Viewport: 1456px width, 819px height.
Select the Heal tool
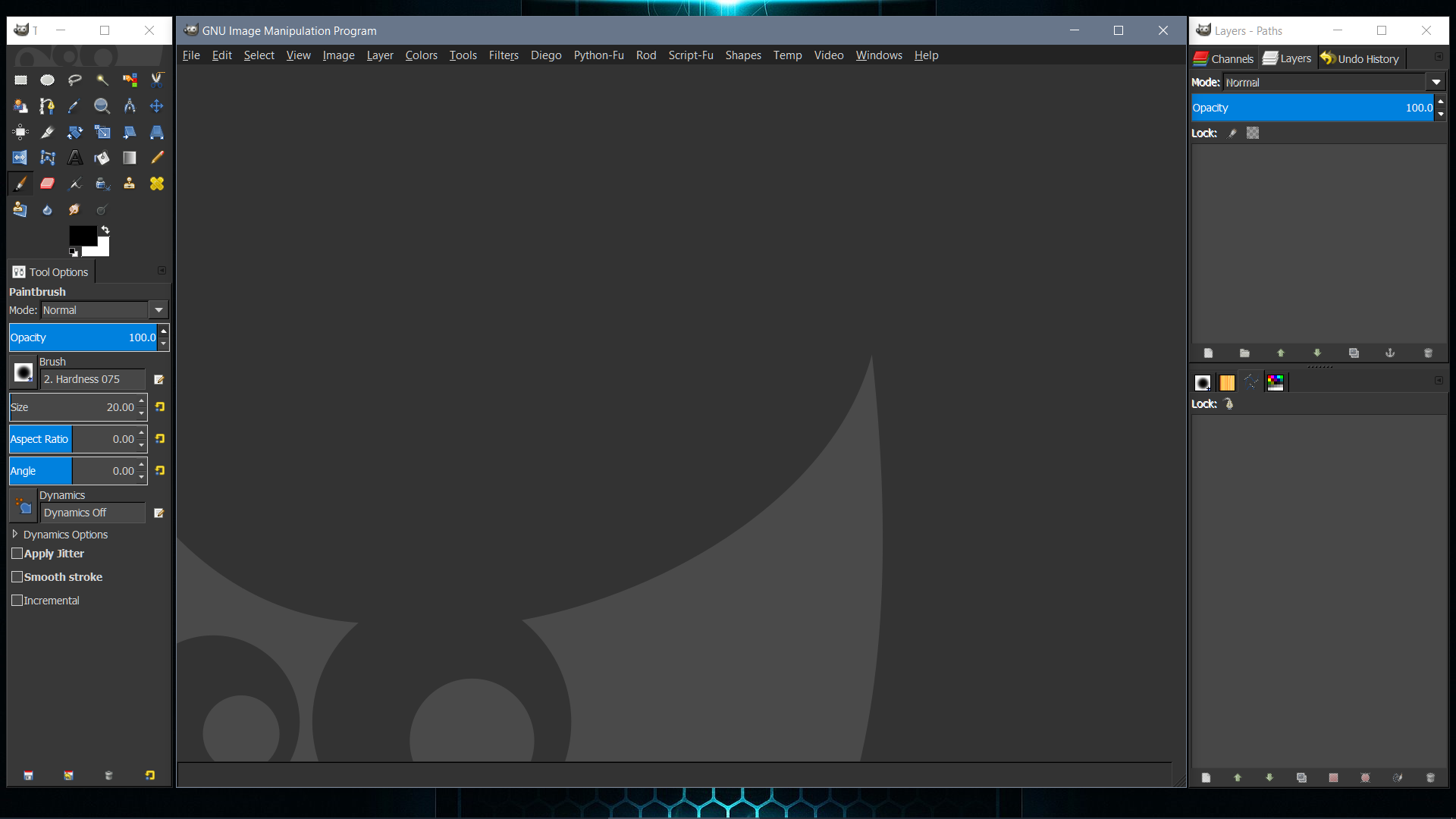click(x=157, y=184)
